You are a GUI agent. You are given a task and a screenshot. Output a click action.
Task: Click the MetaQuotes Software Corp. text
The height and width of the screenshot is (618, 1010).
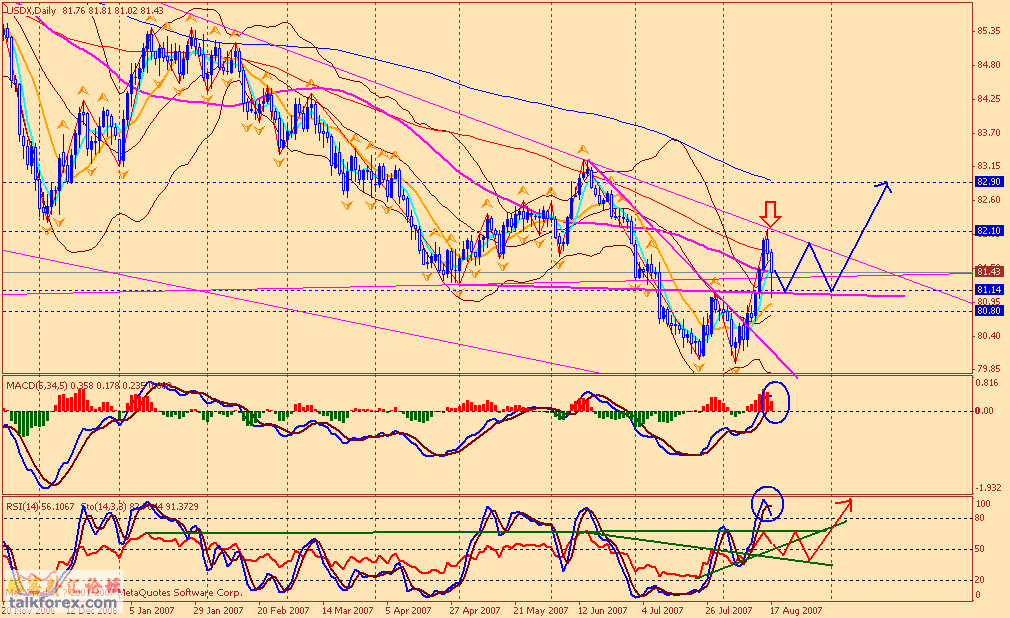pos(182,592)
